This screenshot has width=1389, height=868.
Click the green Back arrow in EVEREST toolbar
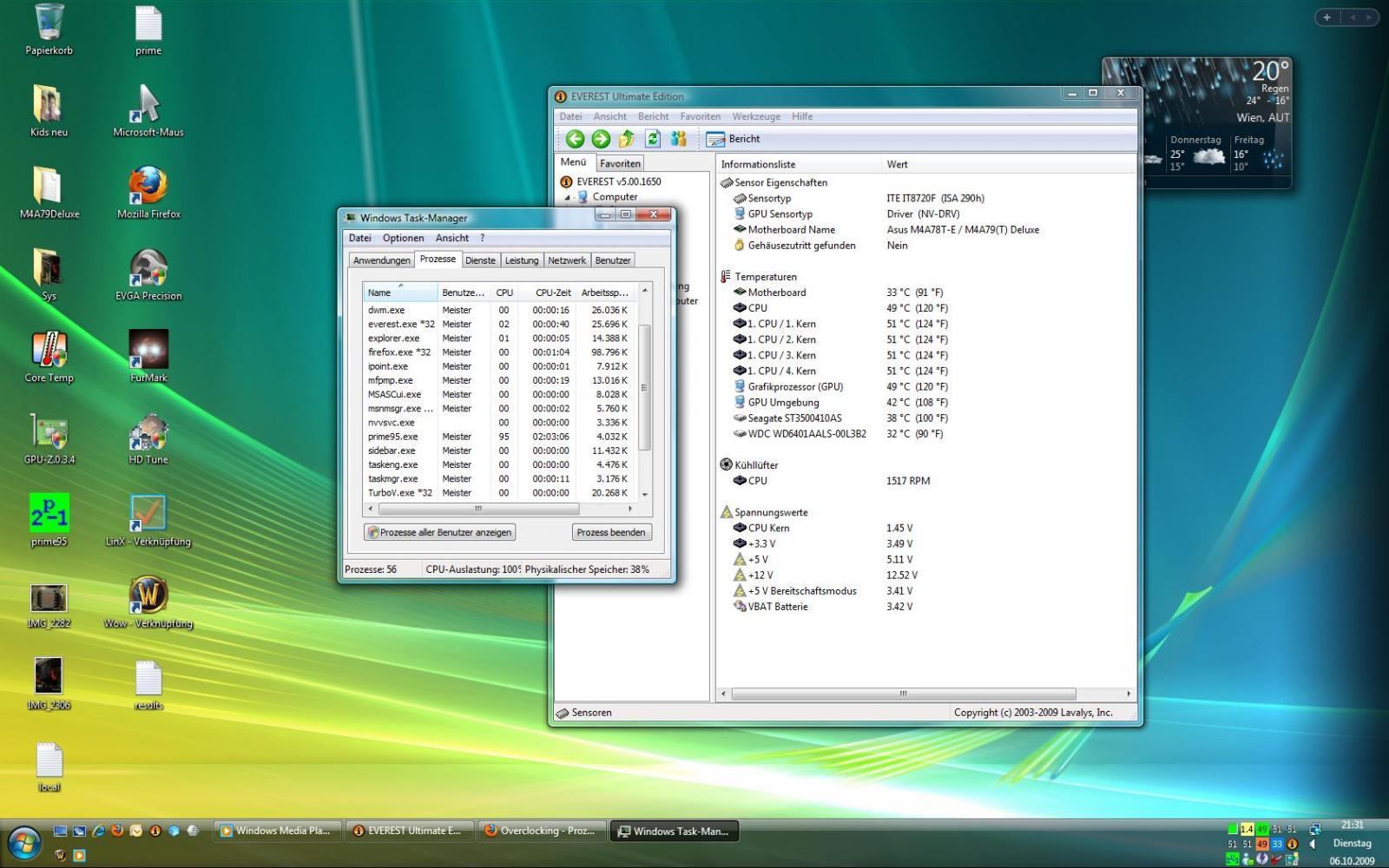pyautogui.click(x=575, y=139)
